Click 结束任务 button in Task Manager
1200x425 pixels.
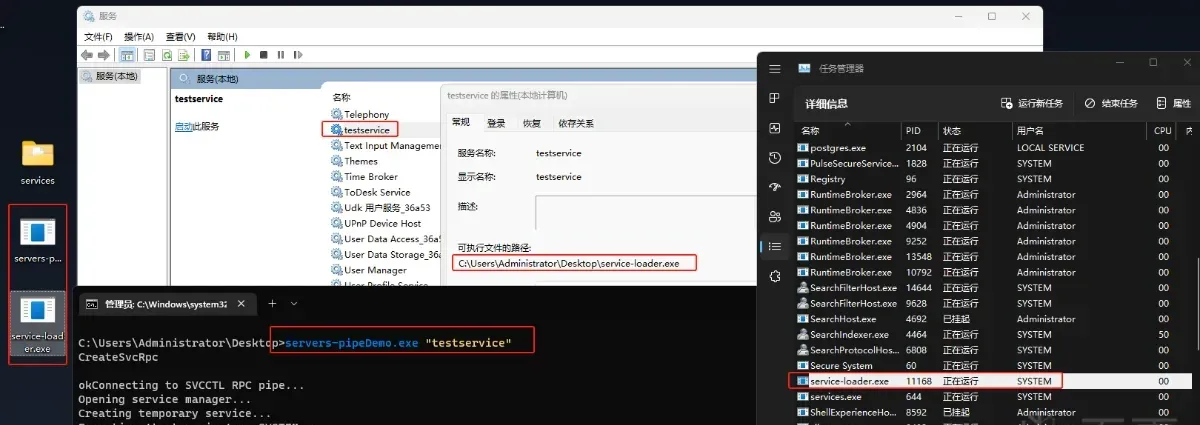point(1110,103)
